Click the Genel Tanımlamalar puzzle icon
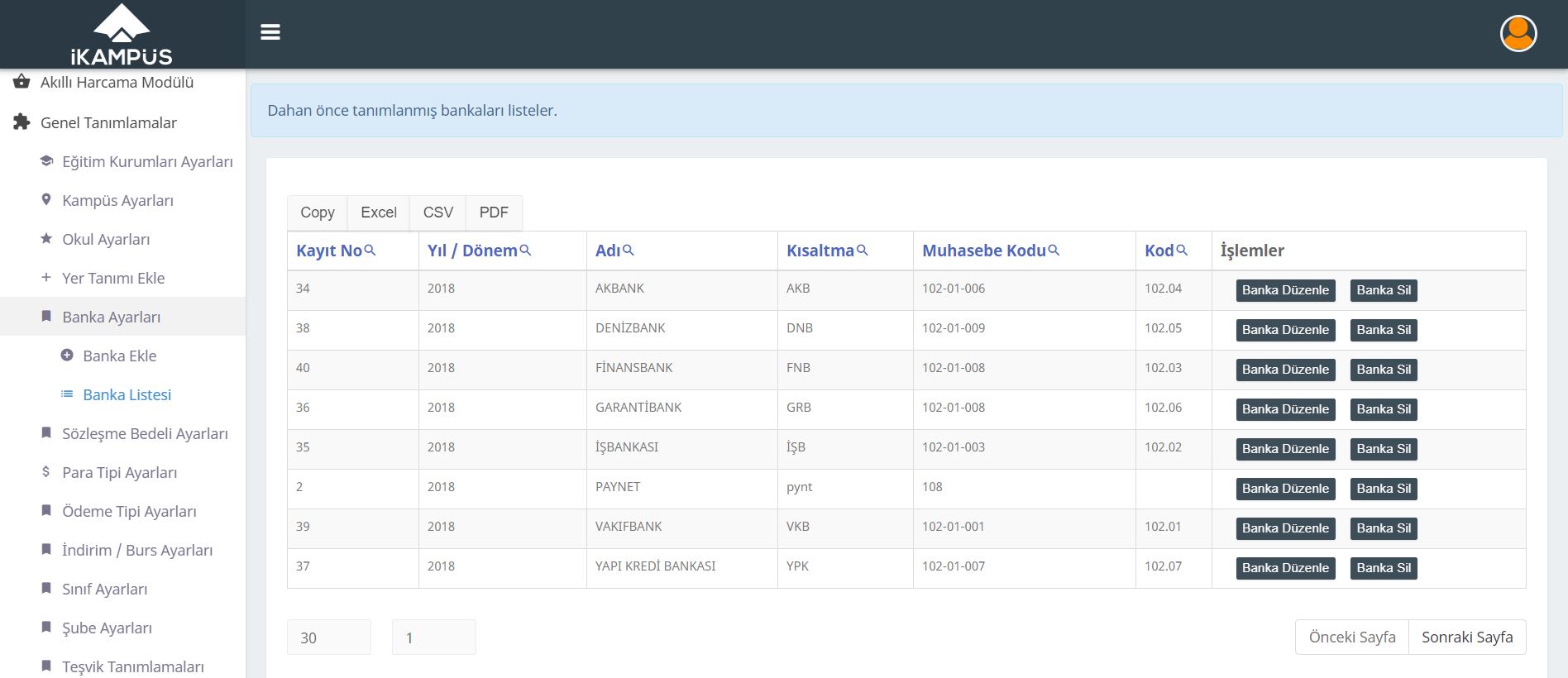This screenshot has width=1568, height=678. (22, 122)
